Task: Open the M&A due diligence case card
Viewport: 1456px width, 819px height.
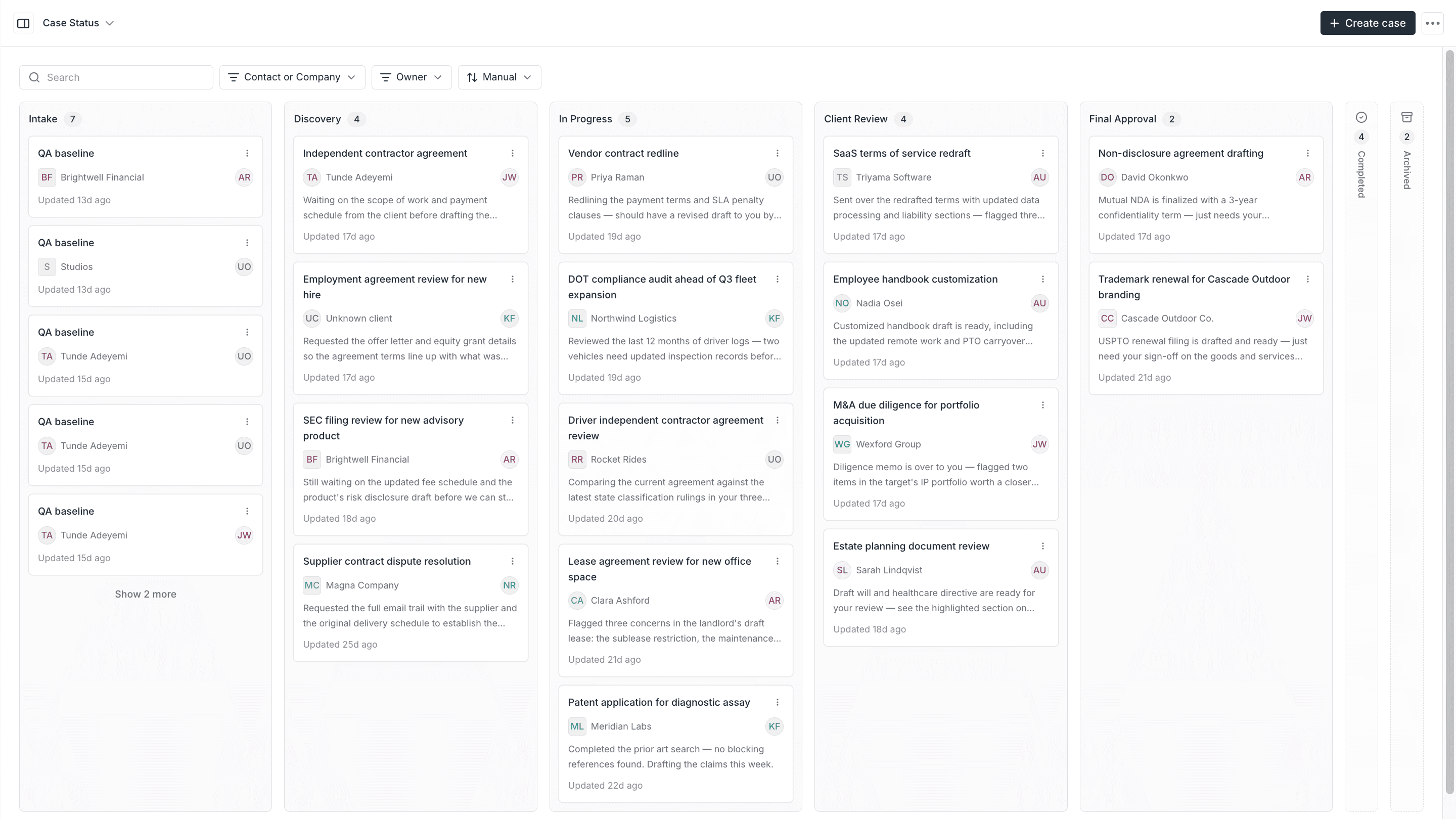Action: point(940,454)
